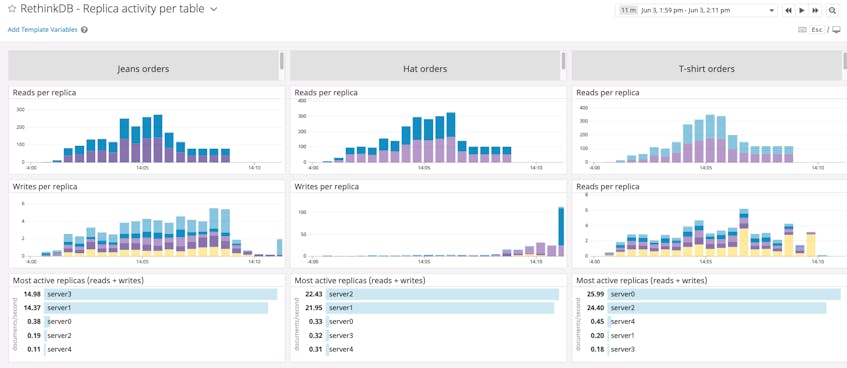Star the RethinkDB dashboard as favorite

(x=12, y=9)
